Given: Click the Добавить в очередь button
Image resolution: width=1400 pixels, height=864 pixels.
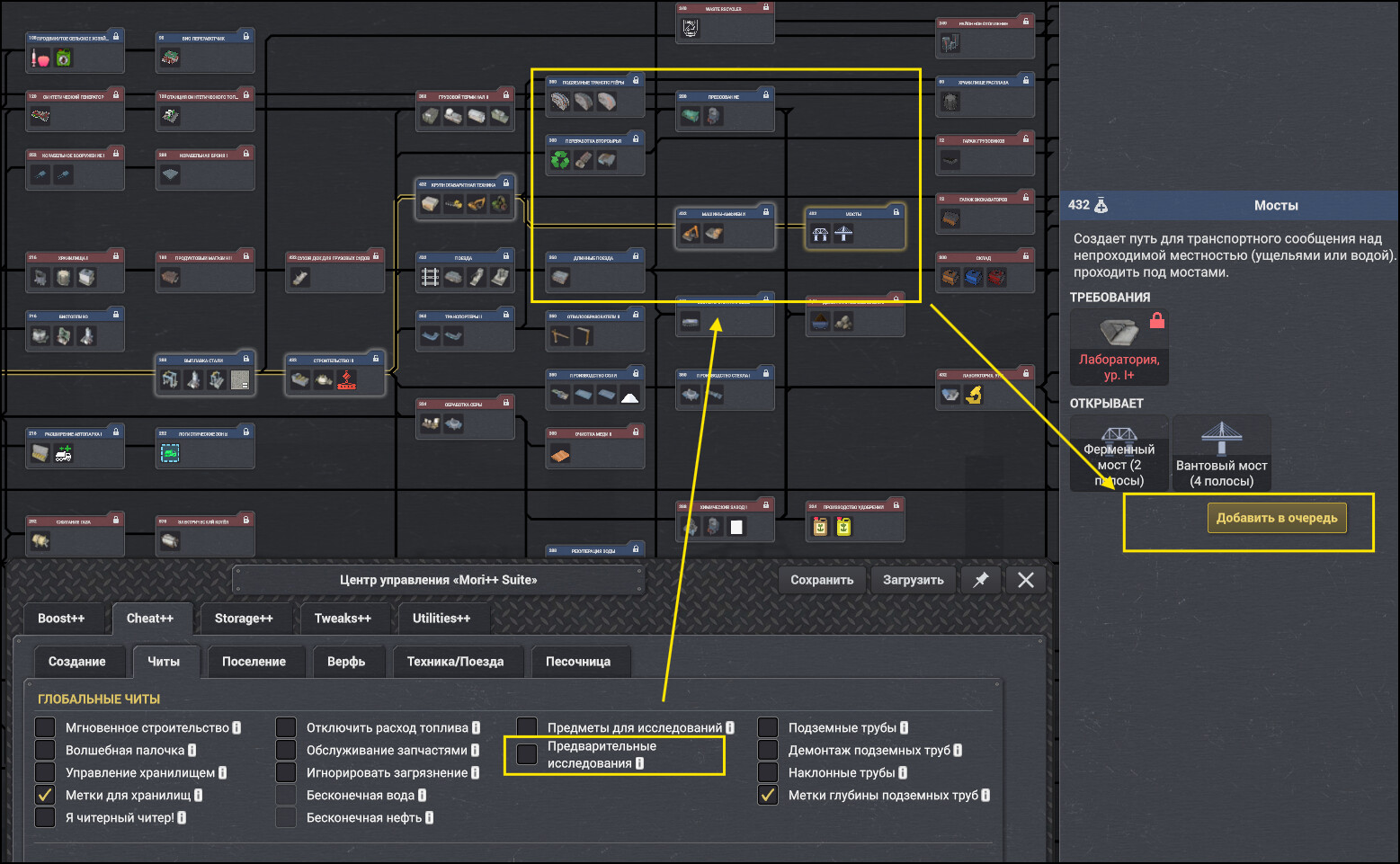Looking at the screenshot, I should (1277, 518).
